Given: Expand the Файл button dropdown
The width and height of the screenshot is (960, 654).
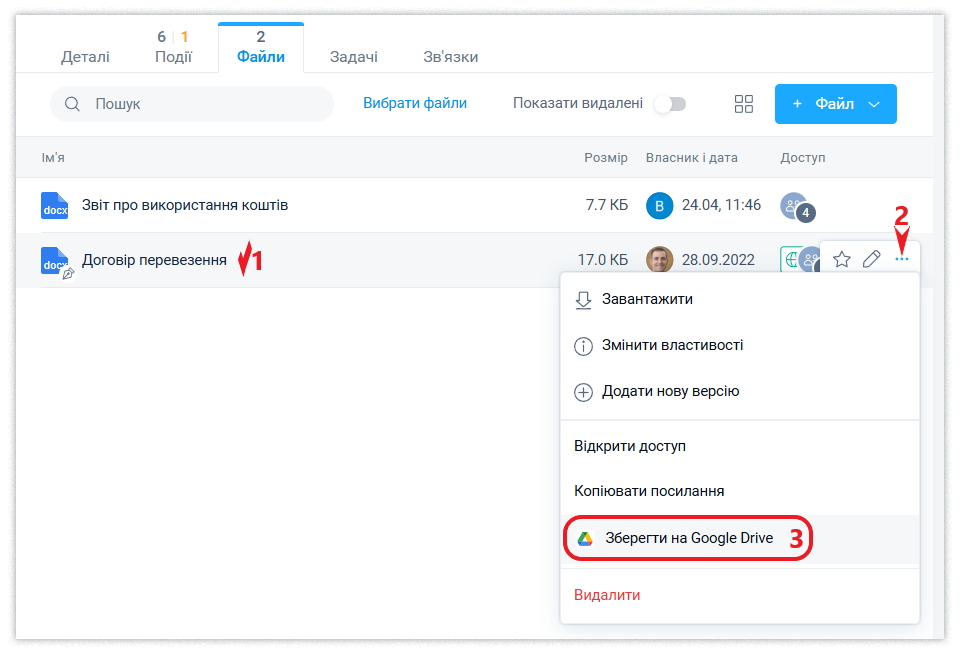Looking at the screenshot, I should click(x=874, y=104).
